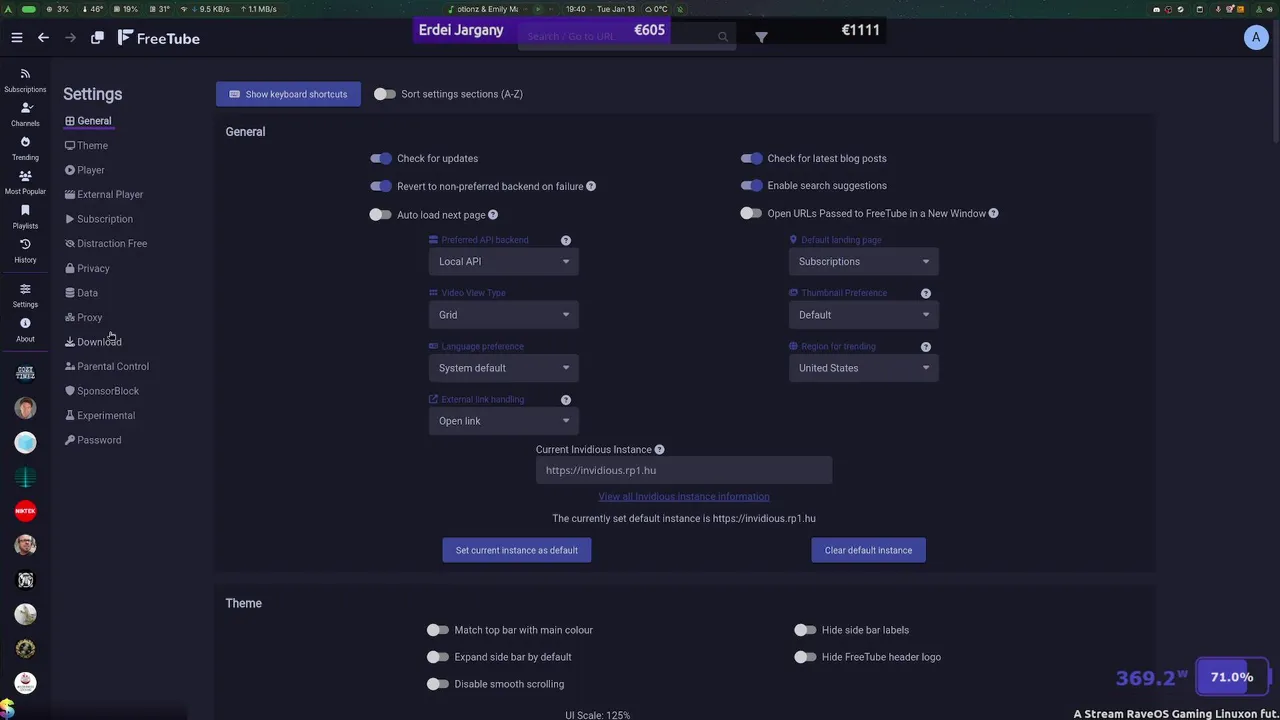Enable Auto load next page
This screenshot has height=720, width=1280.
[x=381, y=214]
